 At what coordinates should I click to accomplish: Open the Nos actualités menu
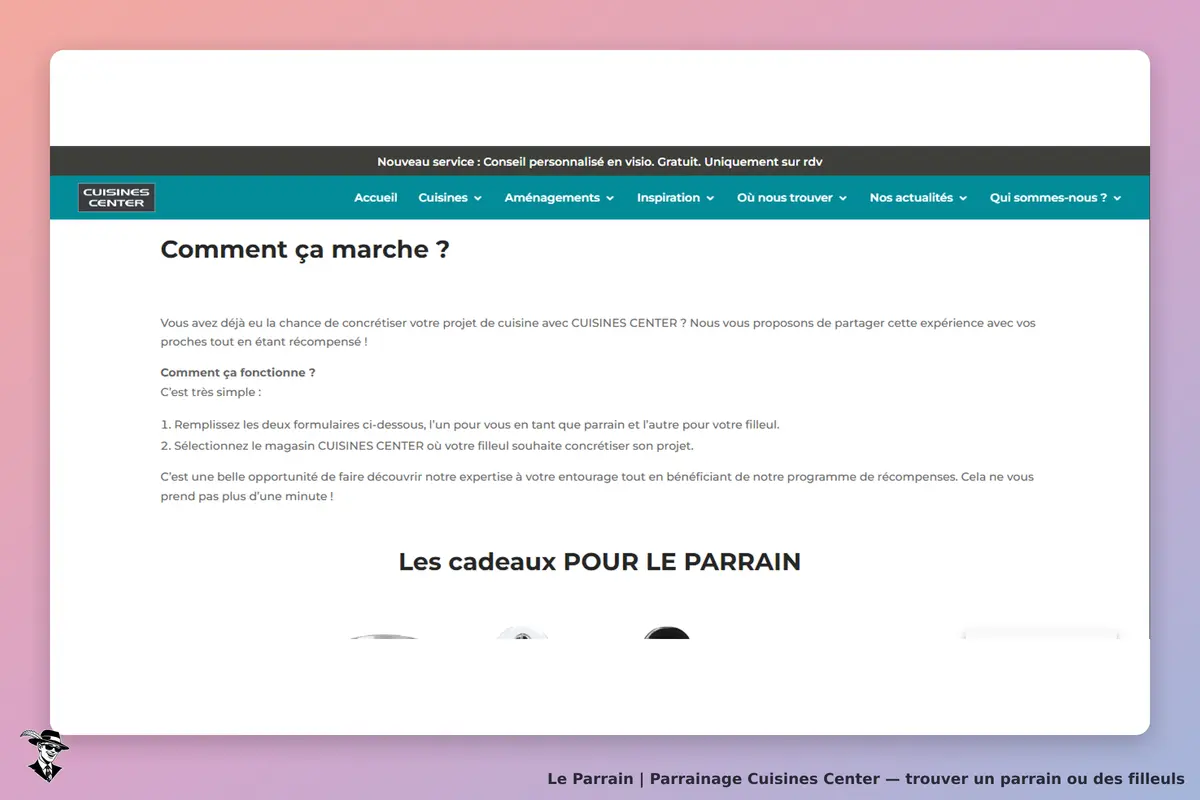(x=911, y=198)
